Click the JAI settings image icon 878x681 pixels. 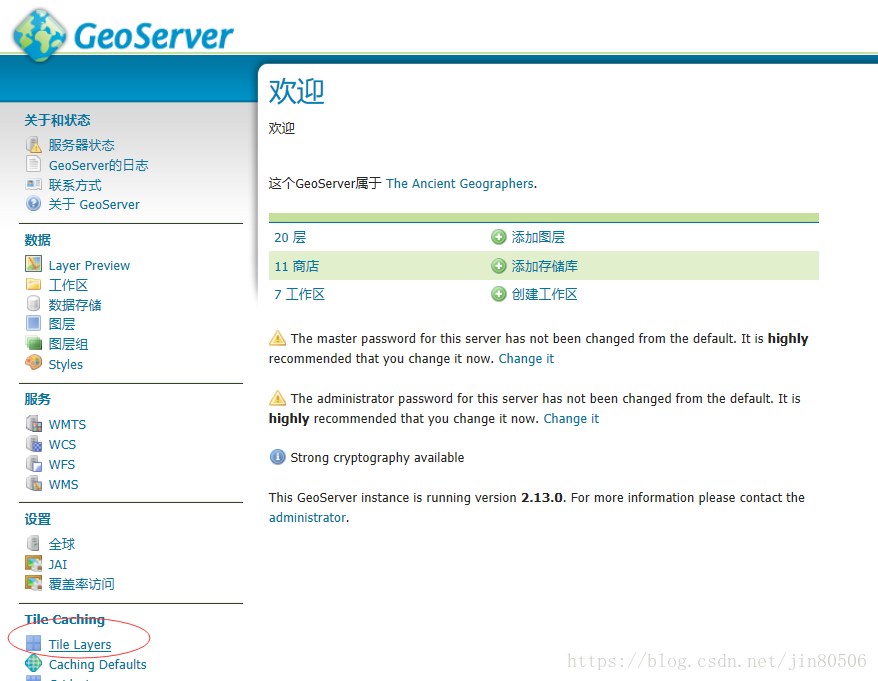click(x=34, y=563)
